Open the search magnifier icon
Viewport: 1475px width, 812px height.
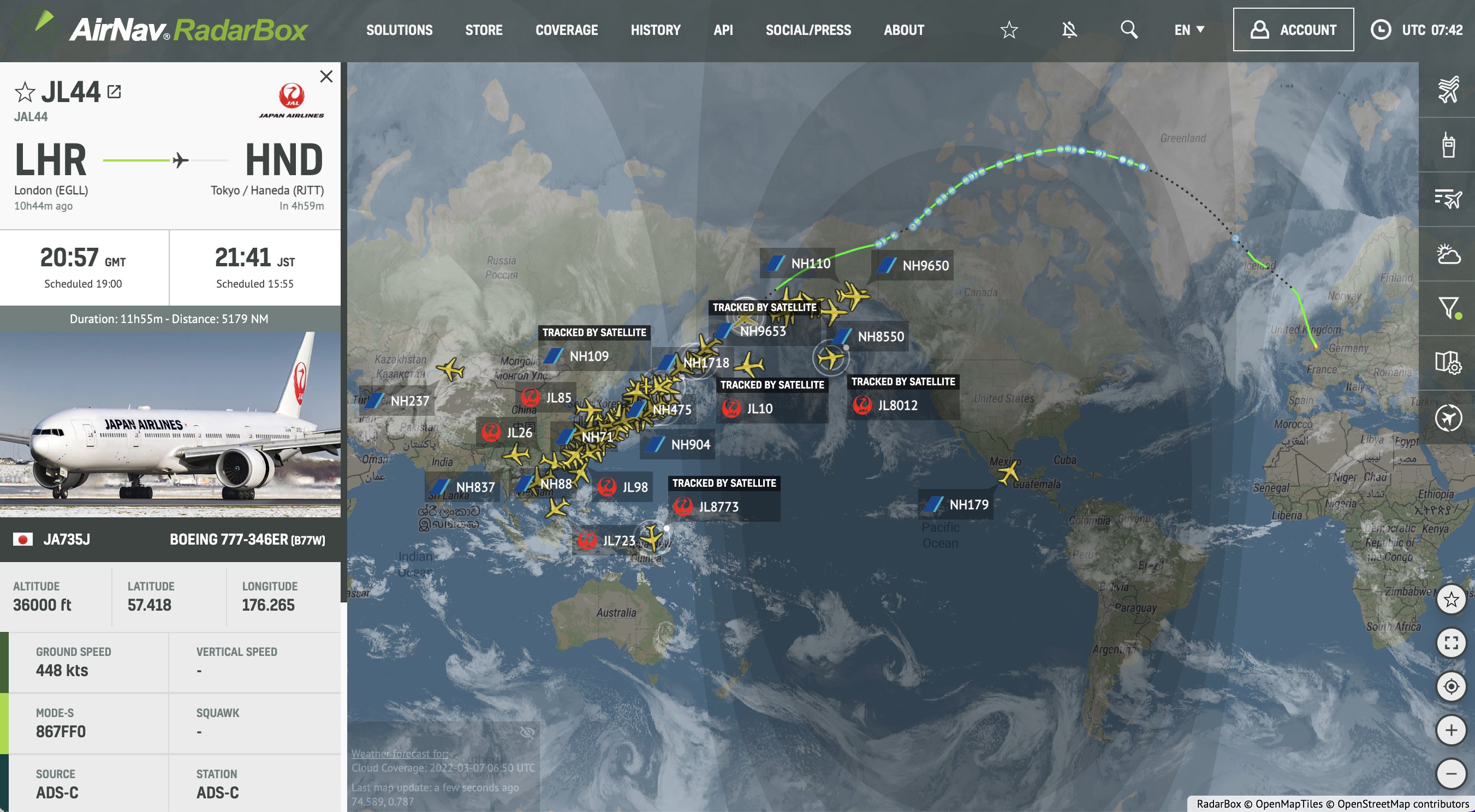tap(1128, 30)
